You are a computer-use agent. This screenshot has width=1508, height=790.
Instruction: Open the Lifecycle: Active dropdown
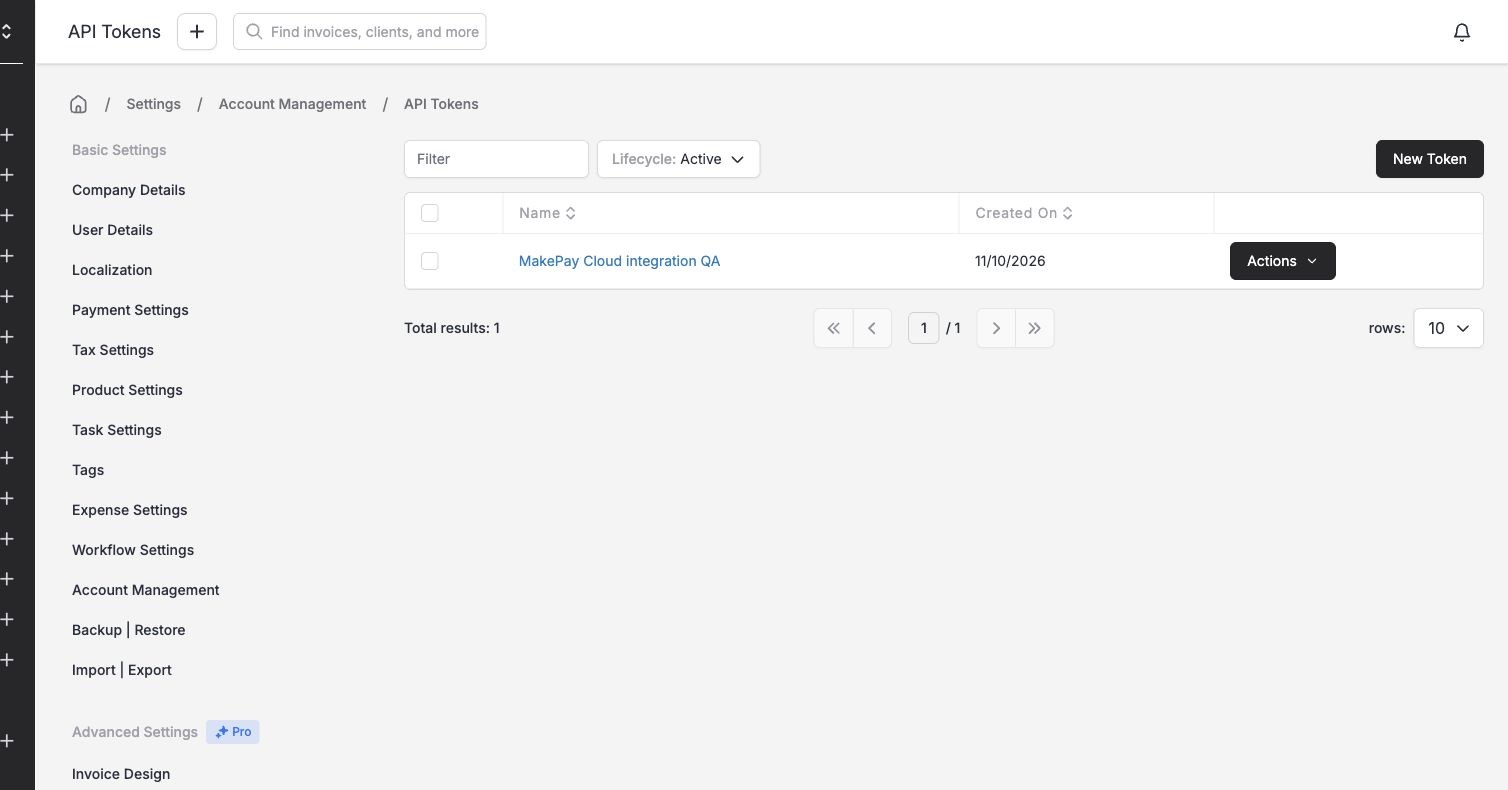pyautogui.click(x=678, y=159)
